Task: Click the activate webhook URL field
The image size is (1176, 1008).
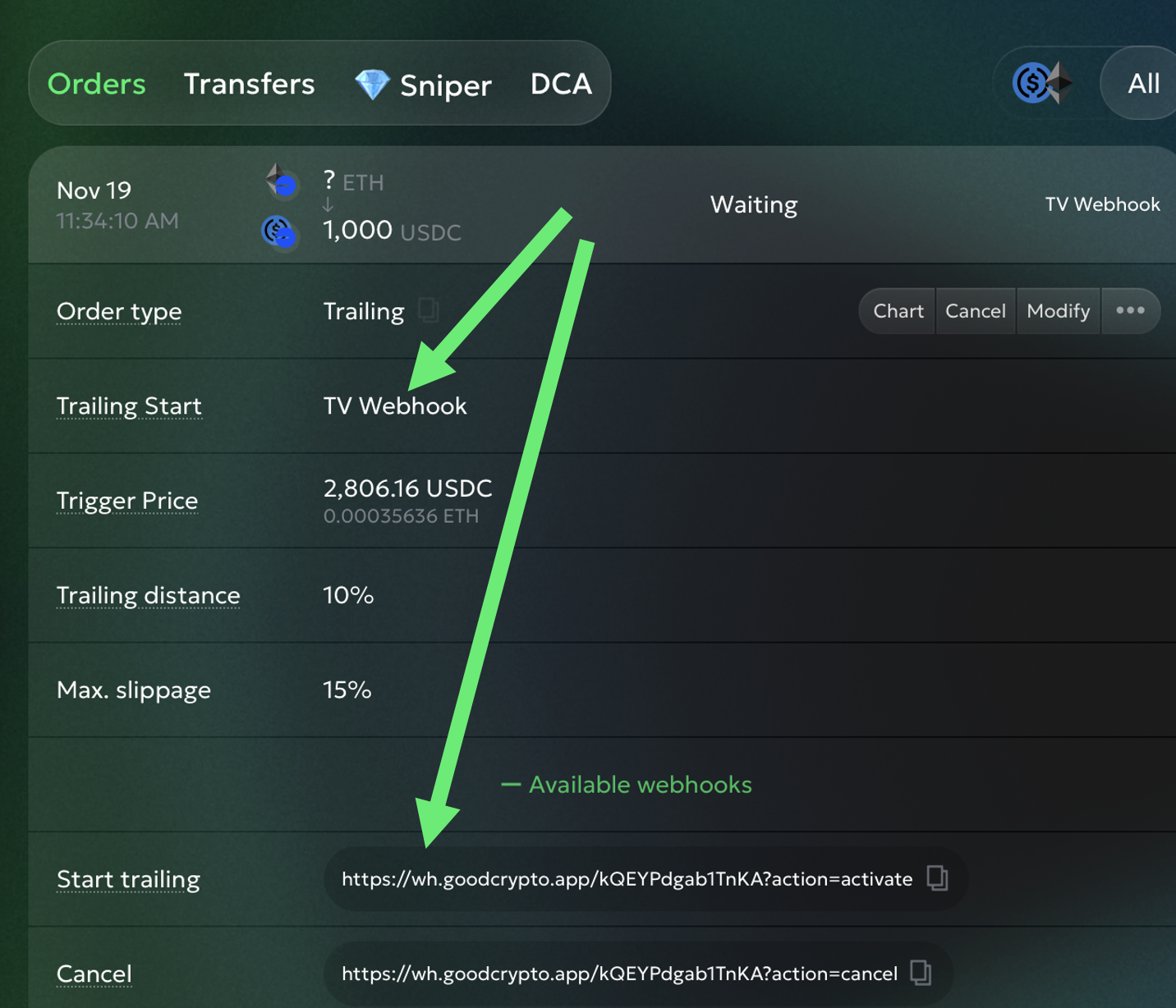Action: [627, 879]
